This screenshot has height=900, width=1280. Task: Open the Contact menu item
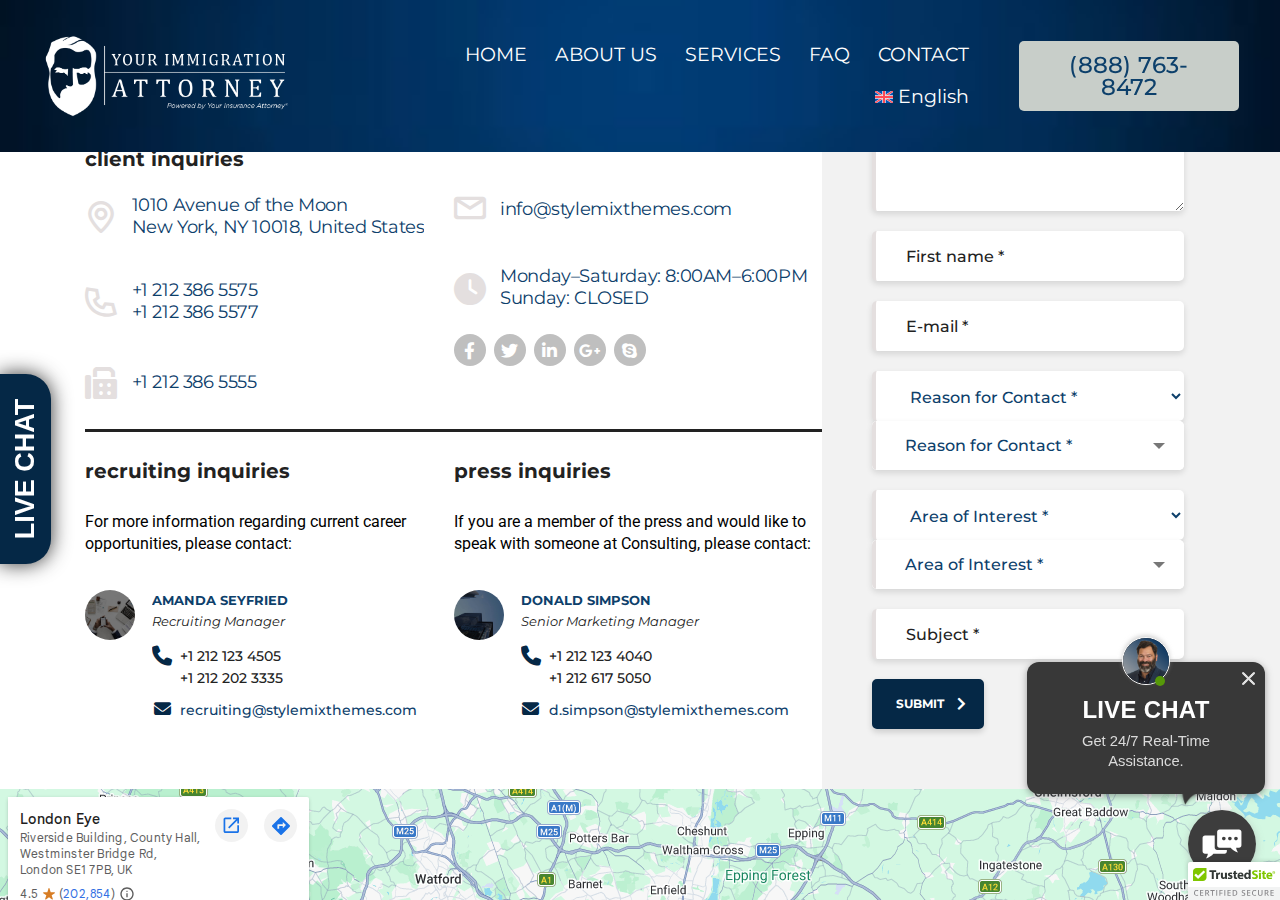point(924,55)
